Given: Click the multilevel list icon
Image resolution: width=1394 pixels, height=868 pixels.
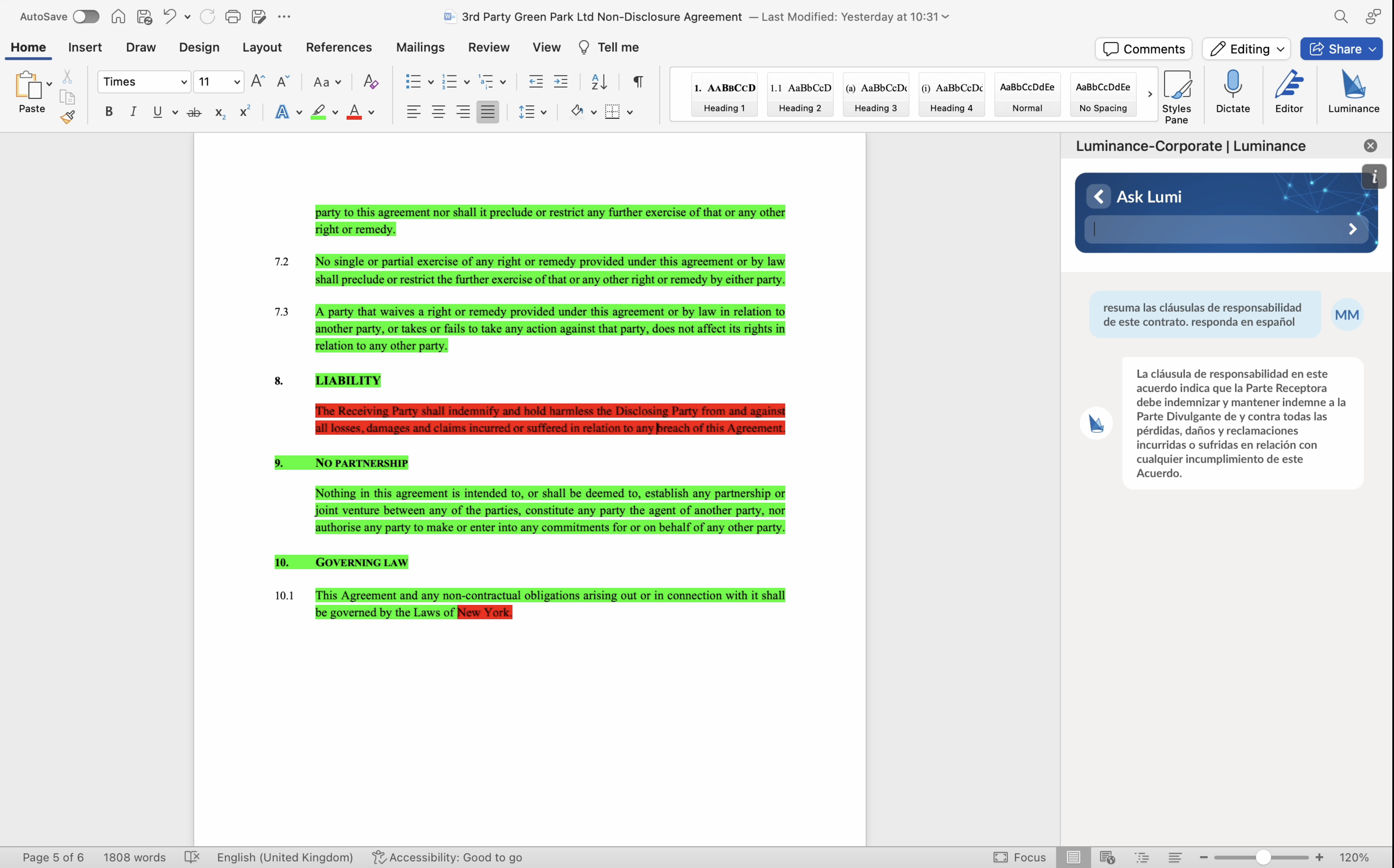Looking at the screenshot, I should click(486, 82).
